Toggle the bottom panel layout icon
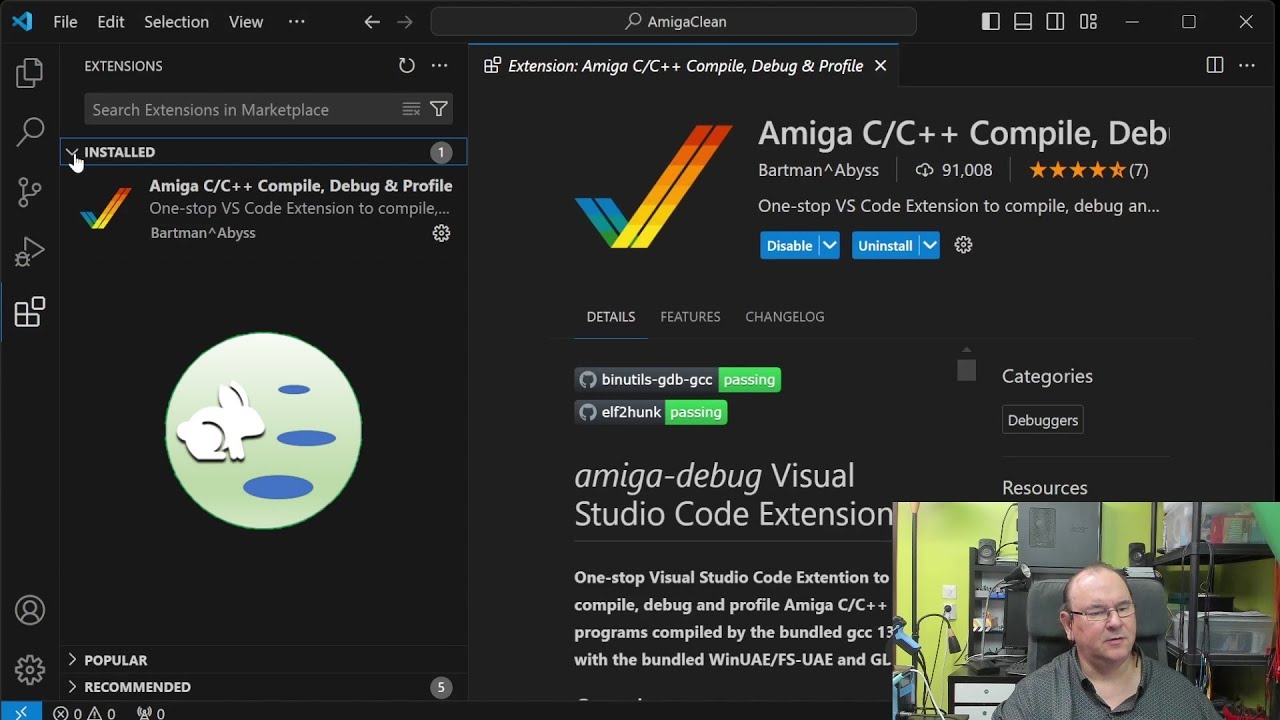The width and height of the screenshot is (1280, 720). 1022,22
